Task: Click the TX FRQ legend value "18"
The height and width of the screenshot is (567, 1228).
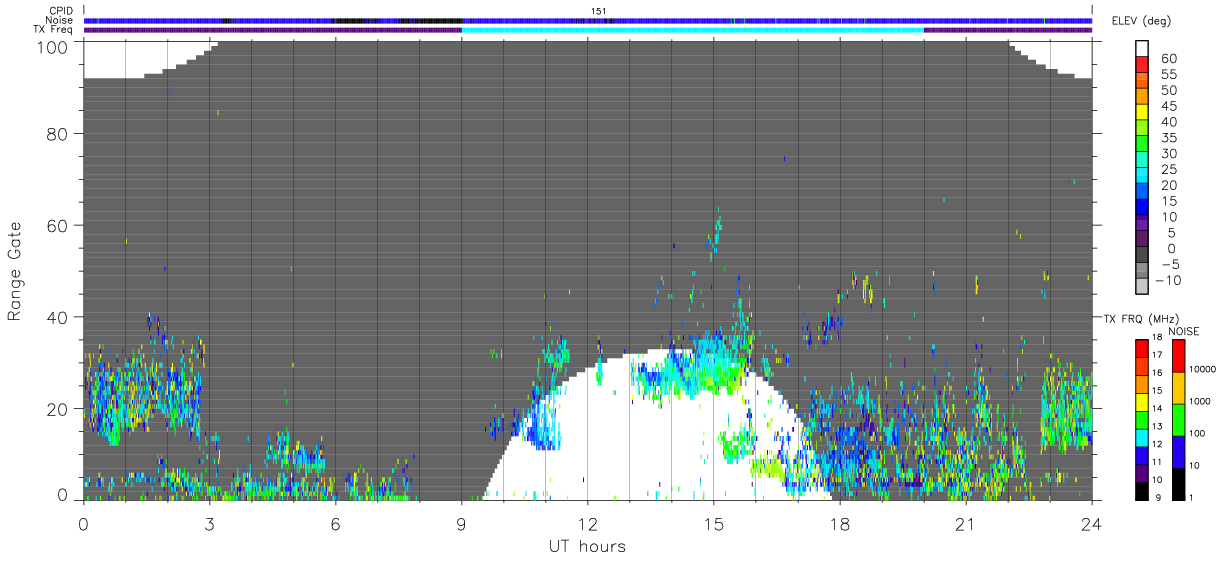Action: [1156, 336]
